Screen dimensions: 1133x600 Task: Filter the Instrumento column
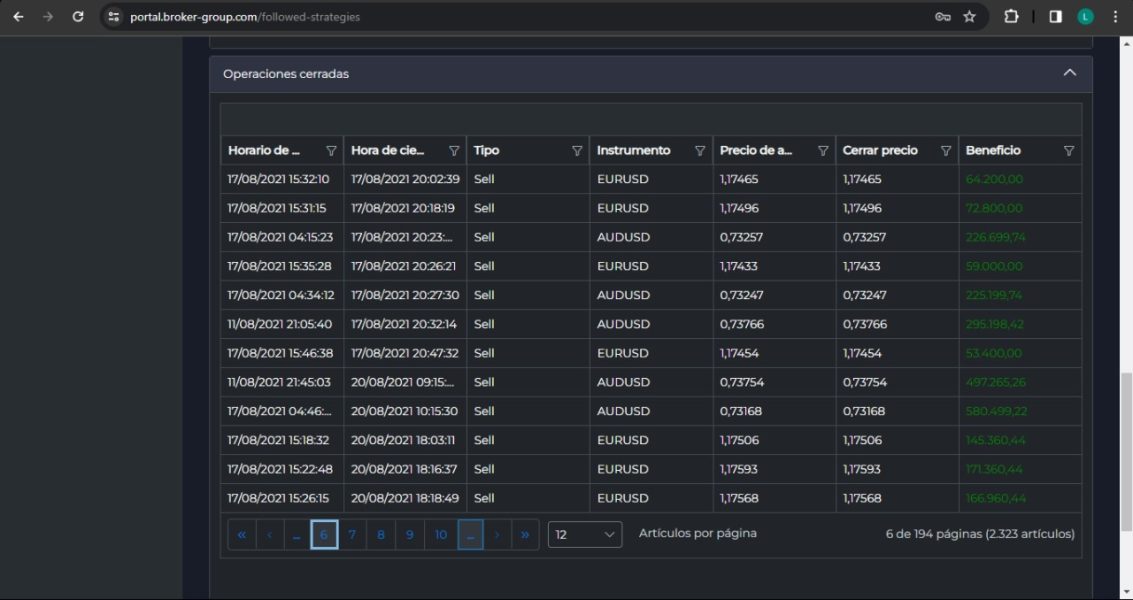point(700,151)
